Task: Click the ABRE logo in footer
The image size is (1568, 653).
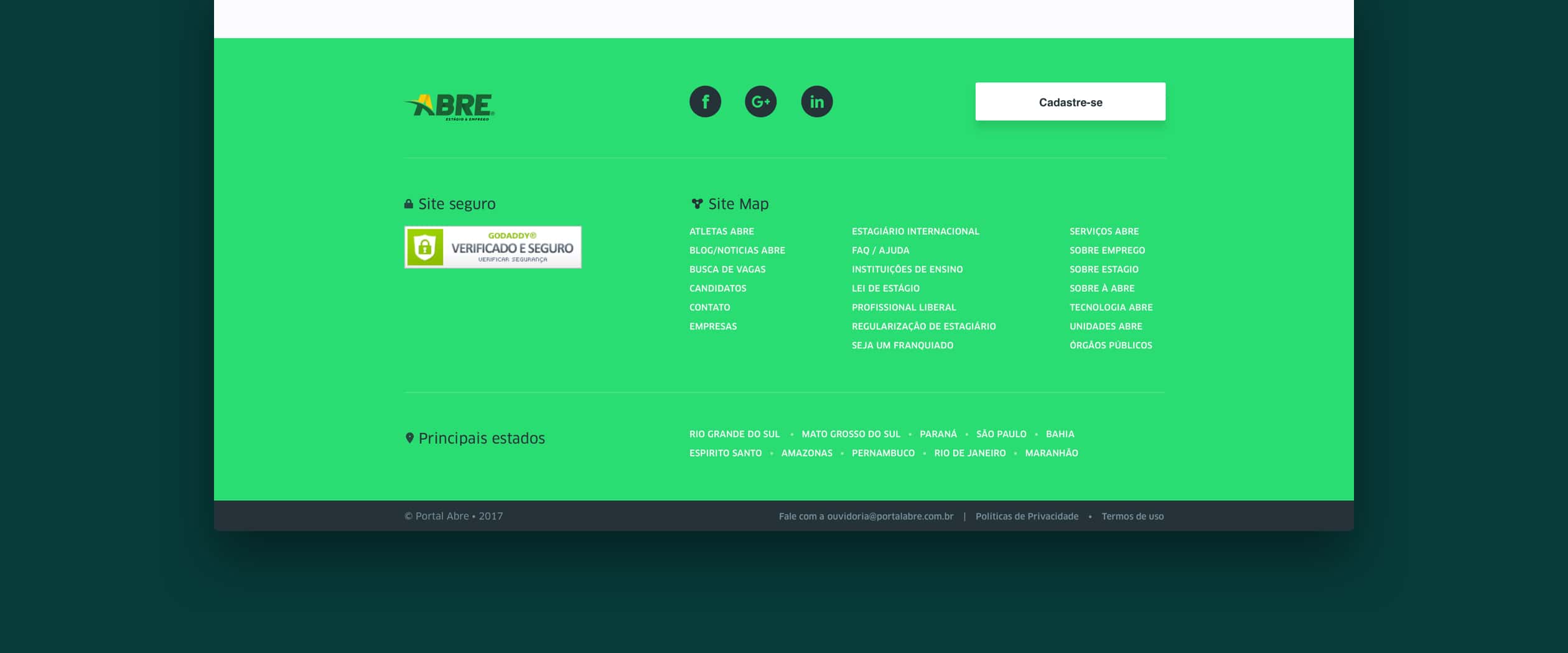Action: (450, 106)
